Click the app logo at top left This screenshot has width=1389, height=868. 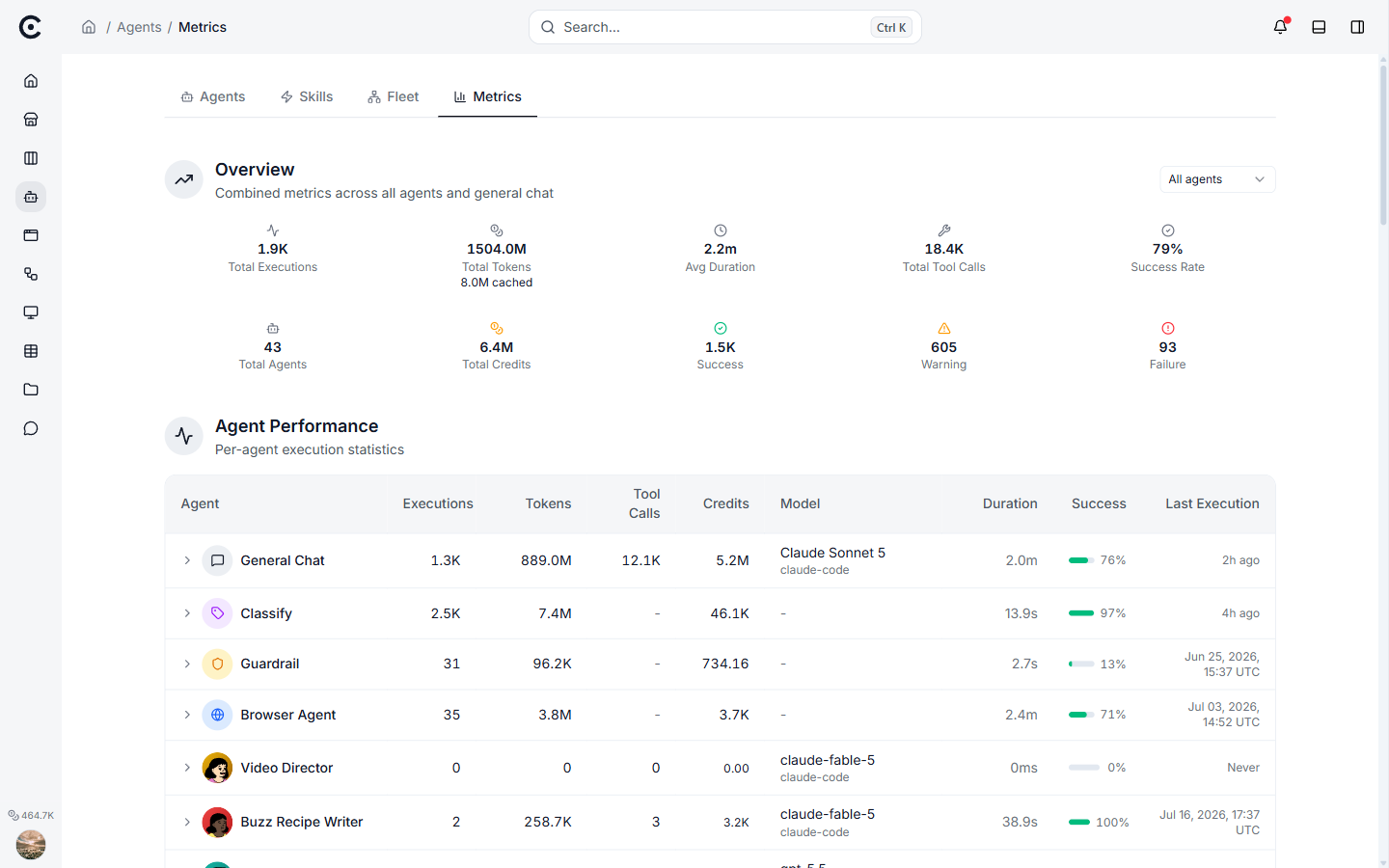pos(31,27)
